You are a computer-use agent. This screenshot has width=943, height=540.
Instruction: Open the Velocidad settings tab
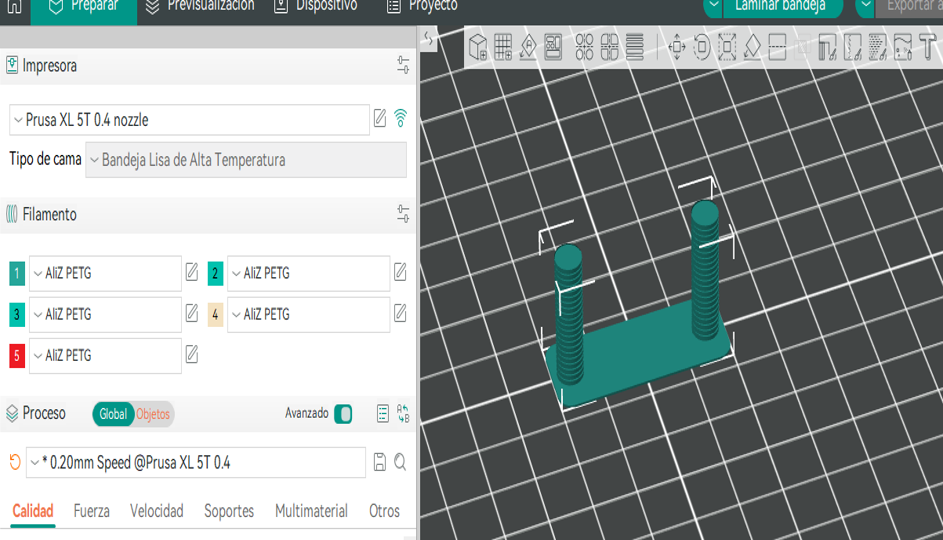point(157,511)
